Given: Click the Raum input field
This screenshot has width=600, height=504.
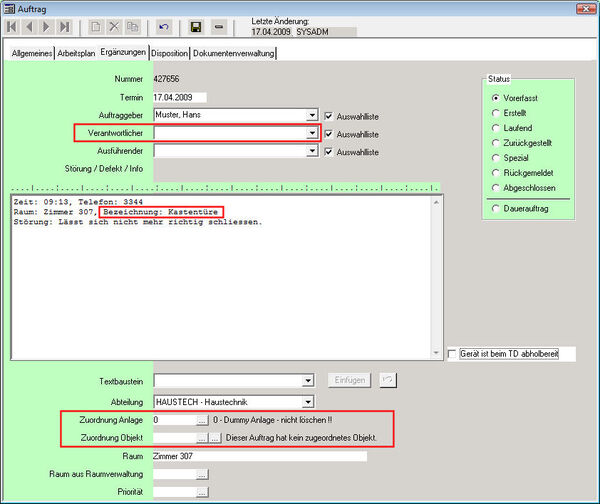Looking at the screenshot, I should [260, 456].
